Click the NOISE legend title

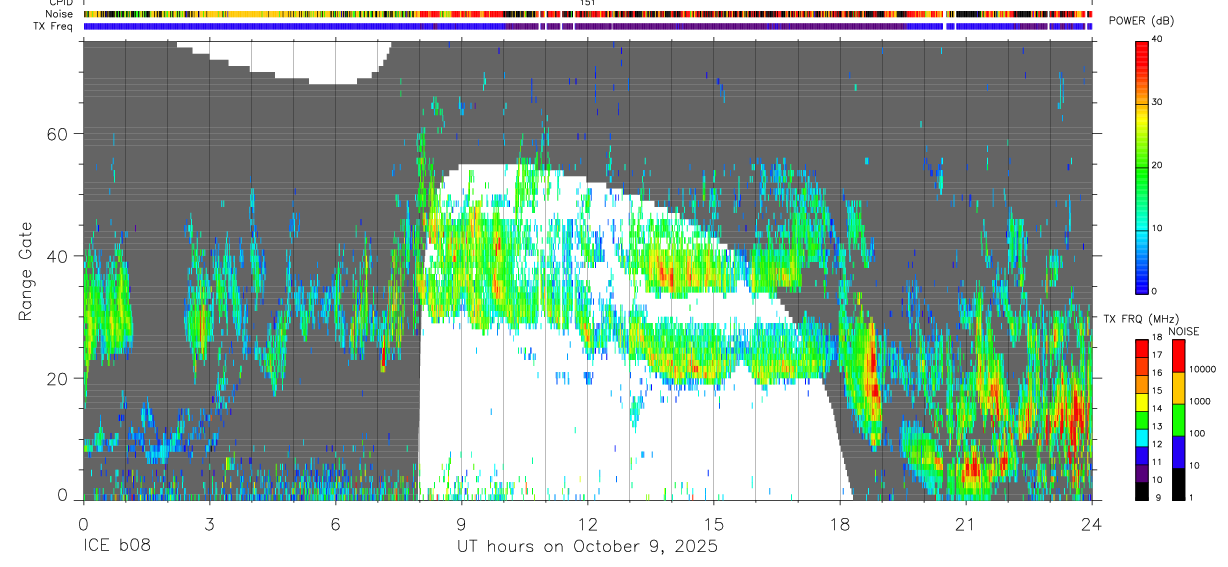coord(1184,331)
